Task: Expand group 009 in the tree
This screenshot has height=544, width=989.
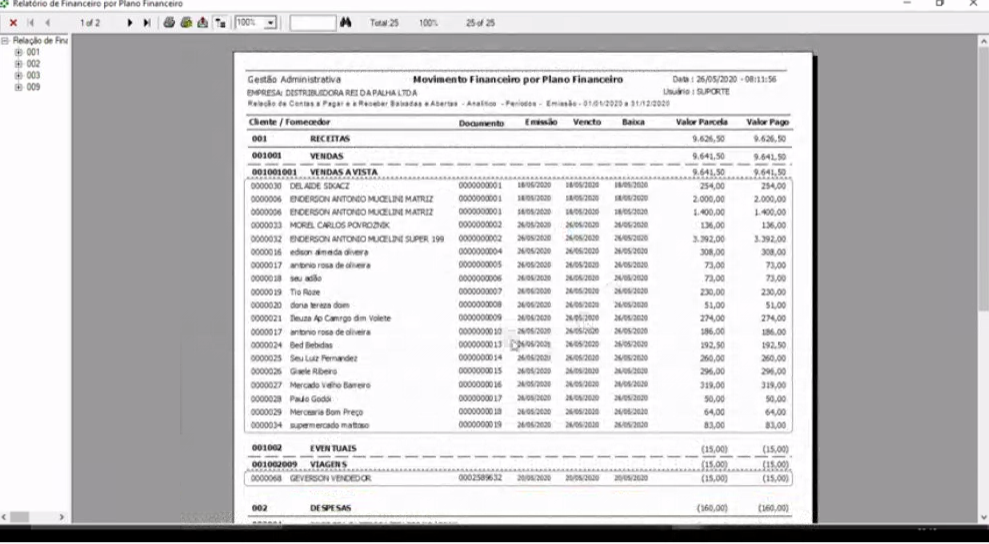Action: 18,87
